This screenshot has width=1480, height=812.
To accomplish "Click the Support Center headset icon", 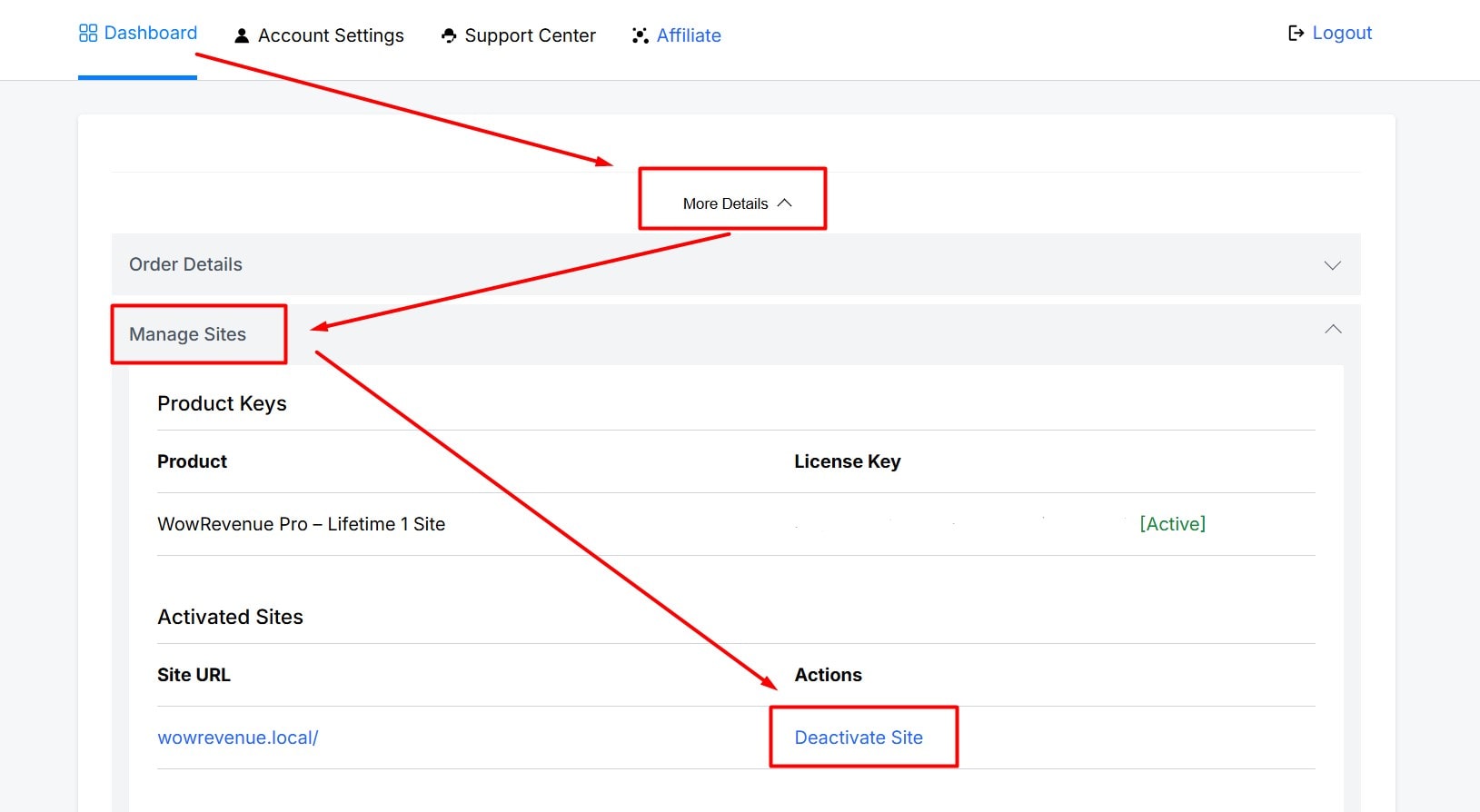I will [449, 36].
